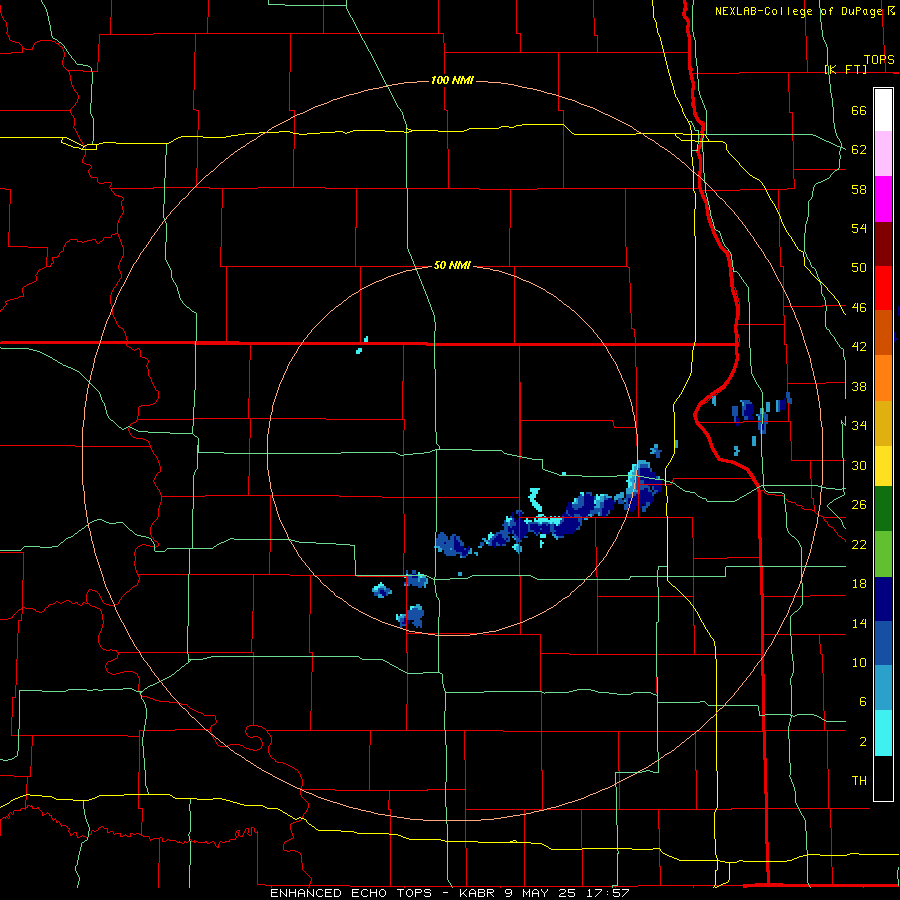Click the medium blue legend swatch

(x=883, y=644)
